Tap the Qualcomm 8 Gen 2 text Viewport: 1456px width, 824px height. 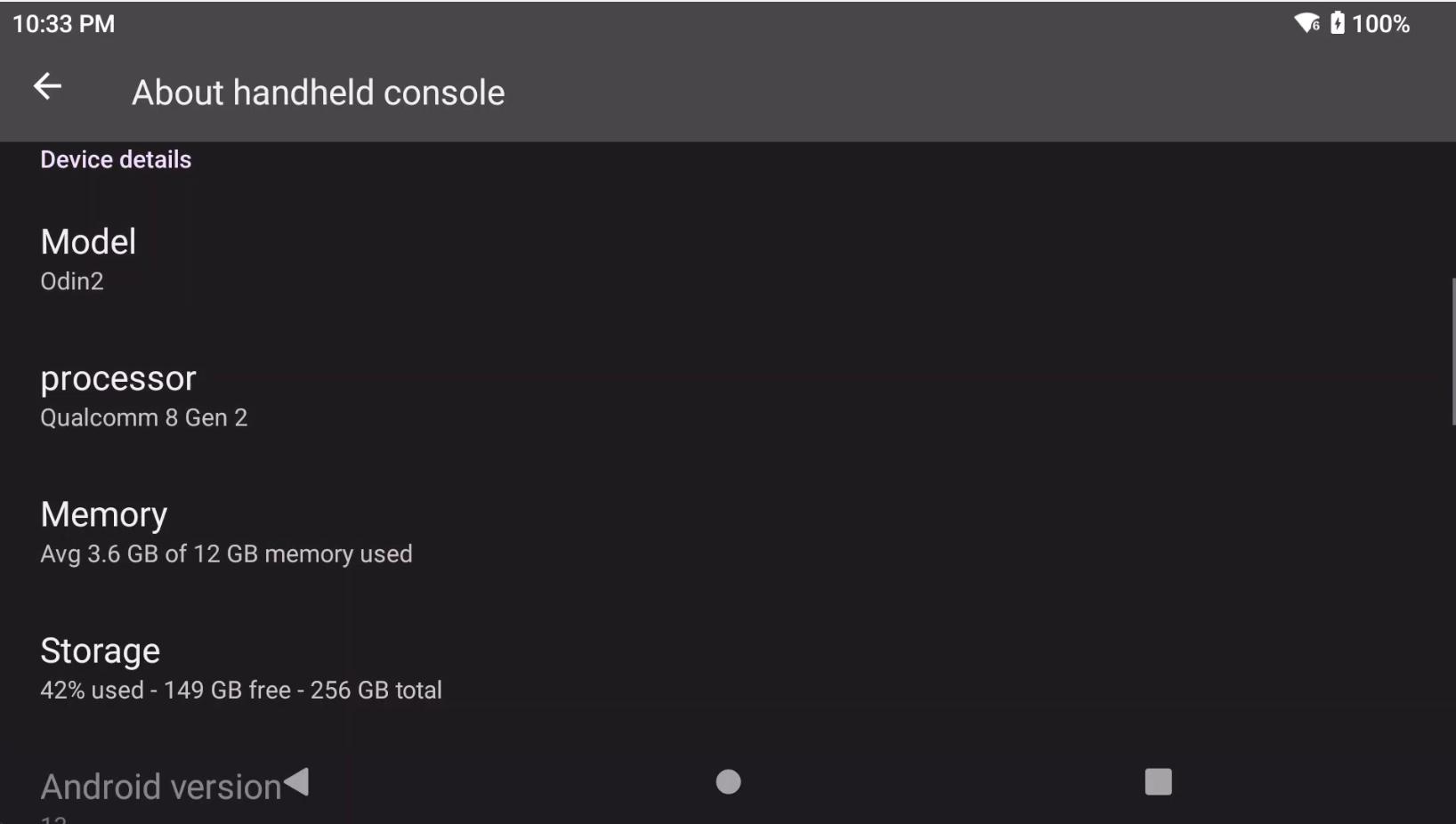(143, 418)
